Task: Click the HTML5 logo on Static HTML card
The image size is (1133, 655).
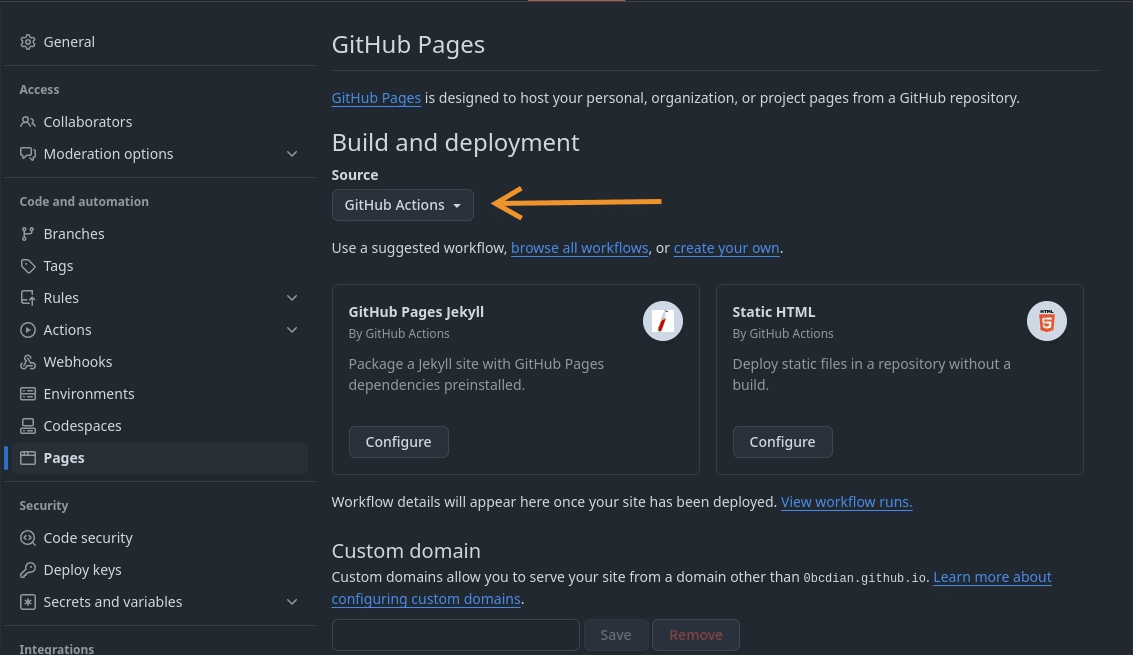Action: pyautogui.click(x=1046, y=321)
